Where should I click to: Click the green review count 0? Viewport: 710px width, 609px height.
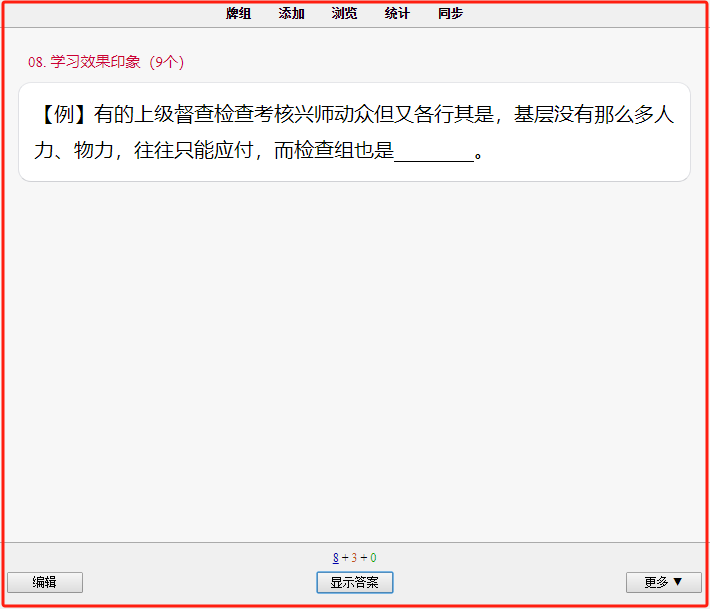373,558
